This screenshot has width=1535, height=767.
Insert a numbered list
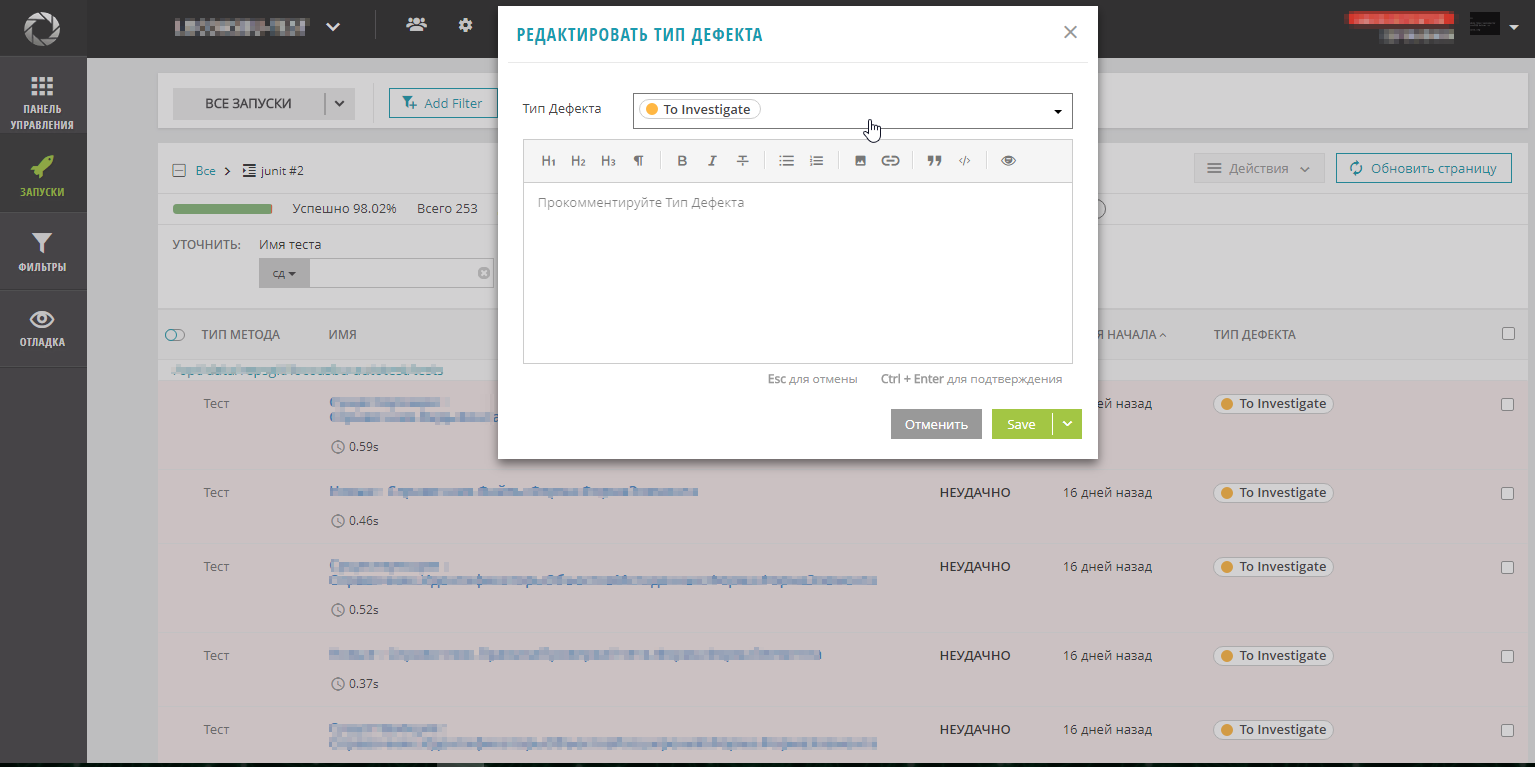tap(817, 161)
